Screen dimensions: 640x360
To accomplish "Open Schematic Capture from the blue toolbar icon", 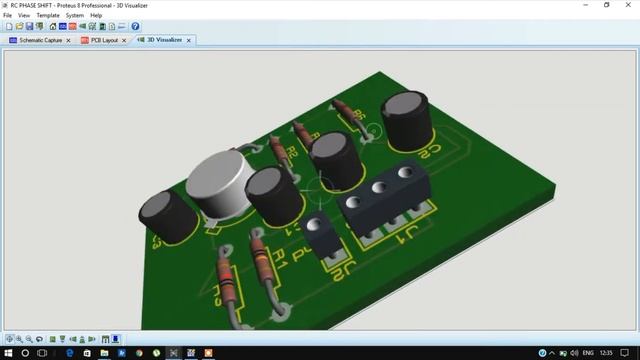I will (62, 27).
